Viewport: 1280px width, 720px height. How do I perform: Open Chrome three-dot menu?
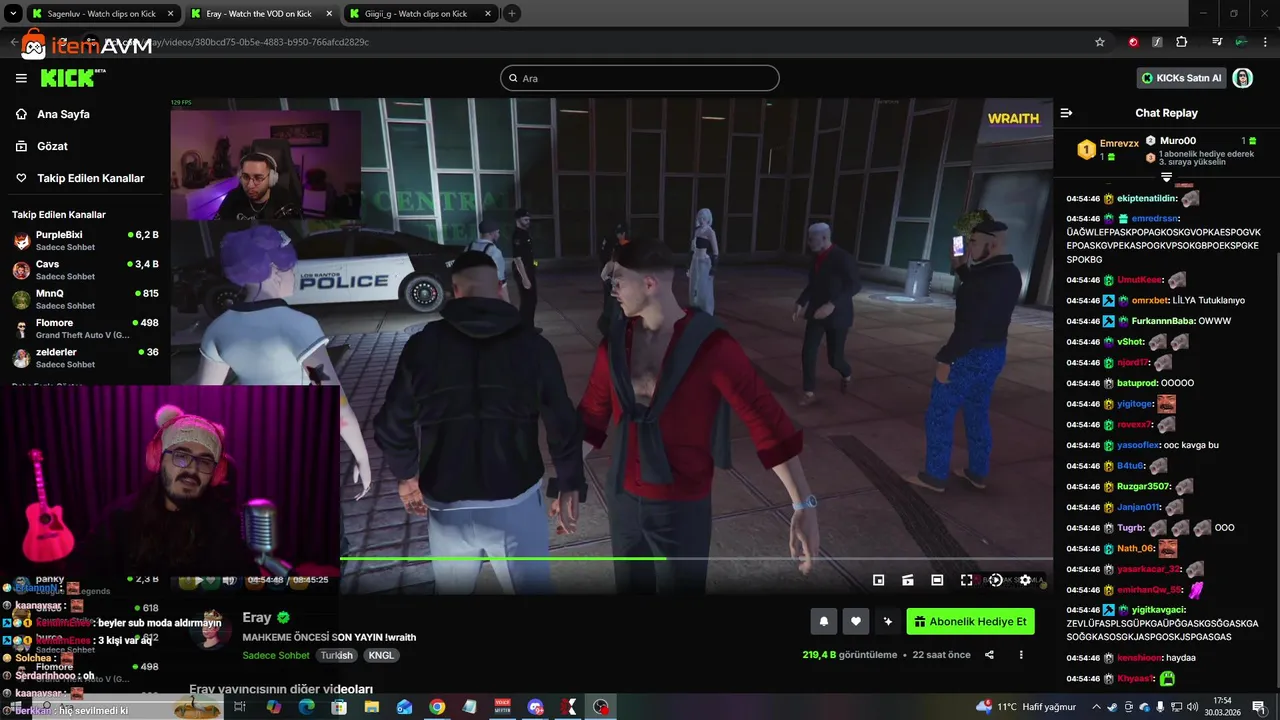(x=1264, y=42)
